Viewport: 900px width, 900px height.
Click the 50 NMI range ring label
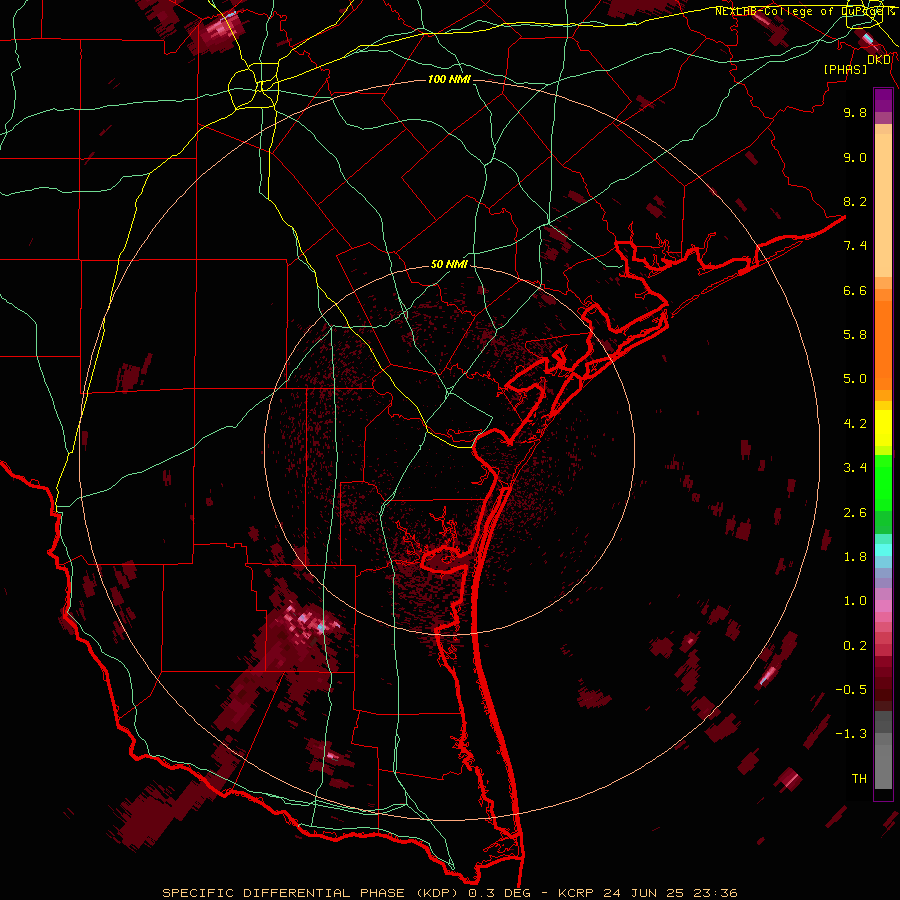(x=449, y=265)
